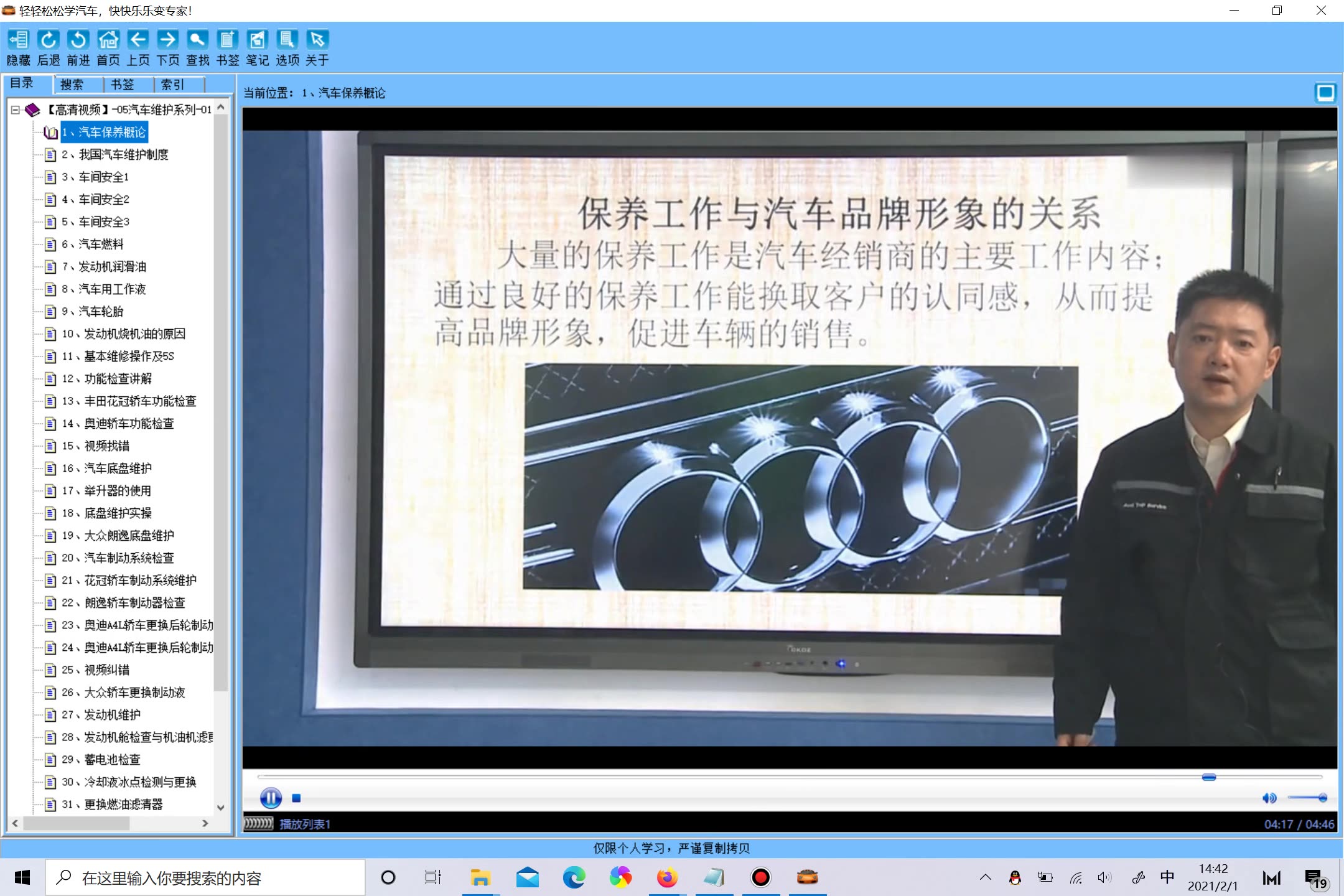Click the tree scroll-up arrow
1344x896 pixels.
220,107
